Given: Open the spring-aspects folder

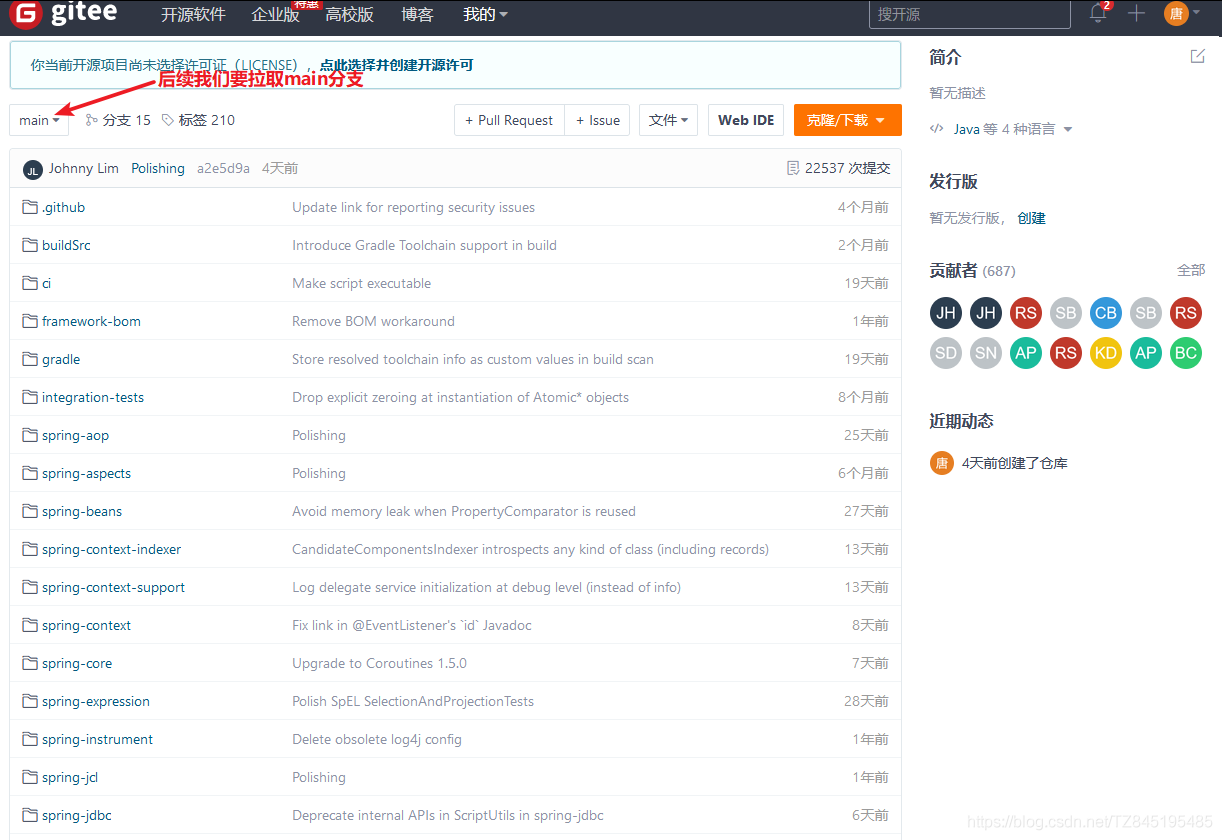Looking at the screenshot, I should pos(86,473).
